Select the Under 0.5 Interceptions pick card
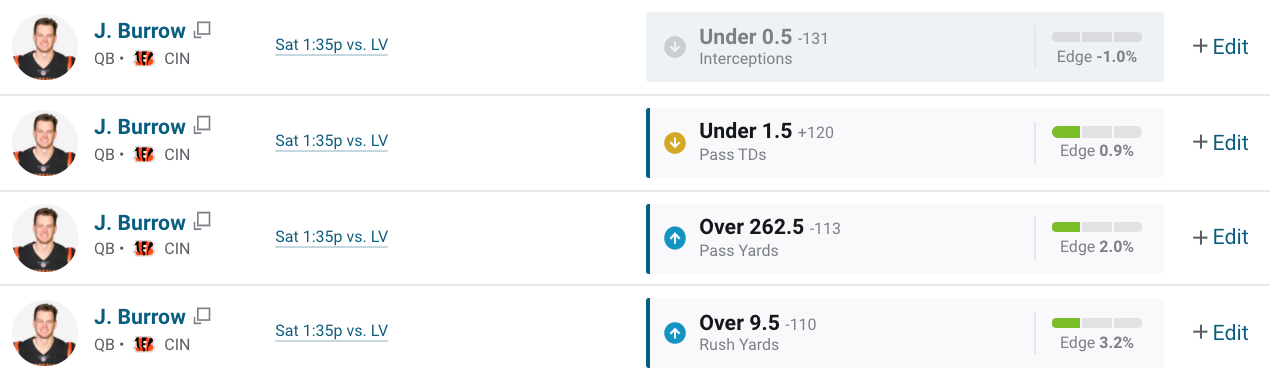This screenshot has width=1270, height=376. tap(905, 47)
